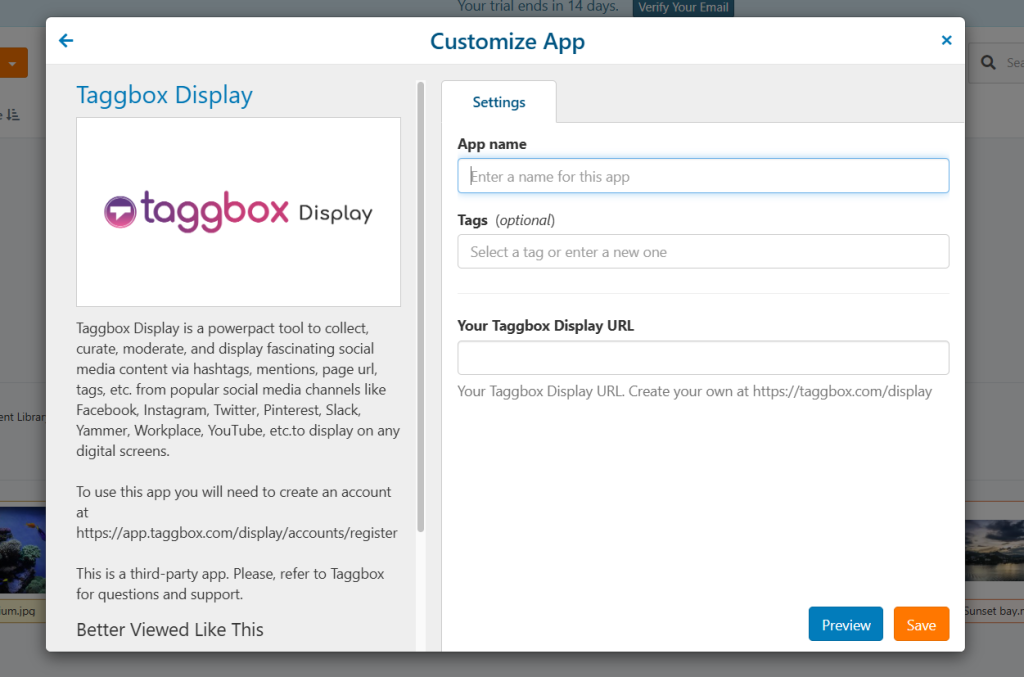
Task: Click the URL help text below field
Action: [x=694, y=391]
